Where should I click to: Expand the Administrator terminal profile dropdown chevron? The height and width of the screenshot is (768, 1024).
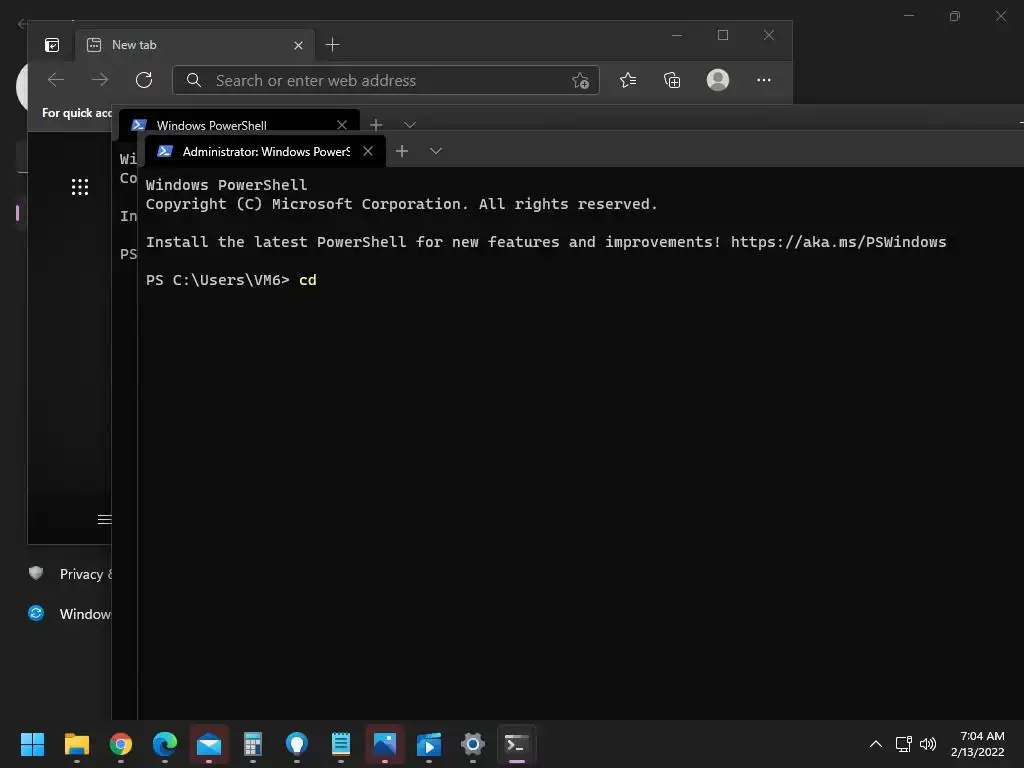click(436, 152)
